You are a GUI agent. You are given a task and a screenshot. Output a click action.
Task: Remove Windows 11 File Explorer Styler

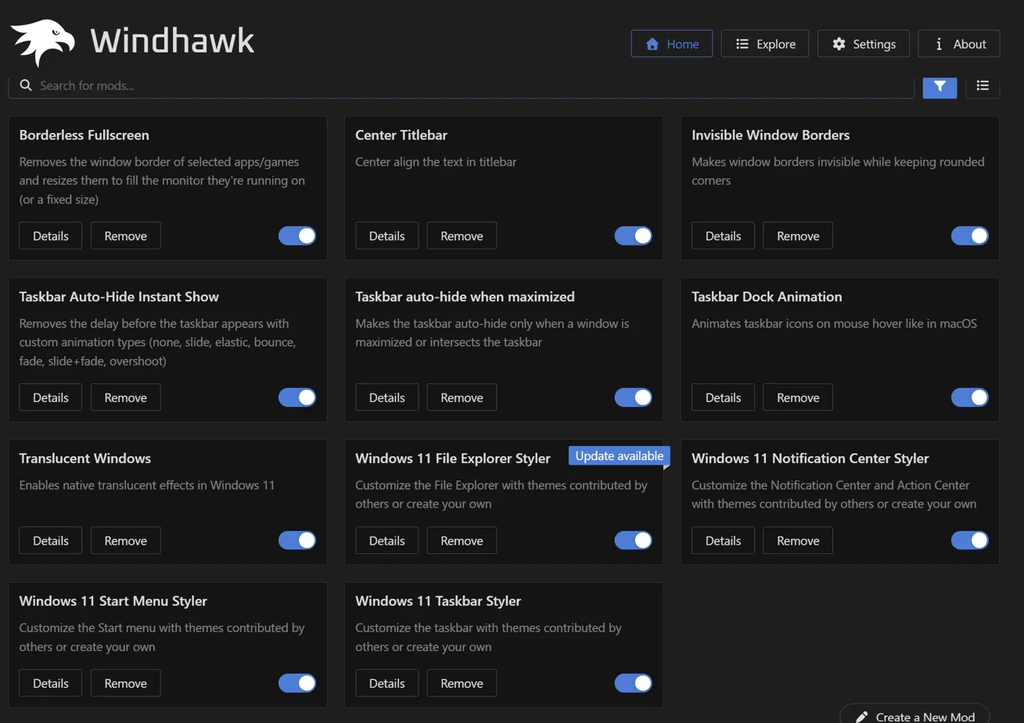click(x=462, y=540)
